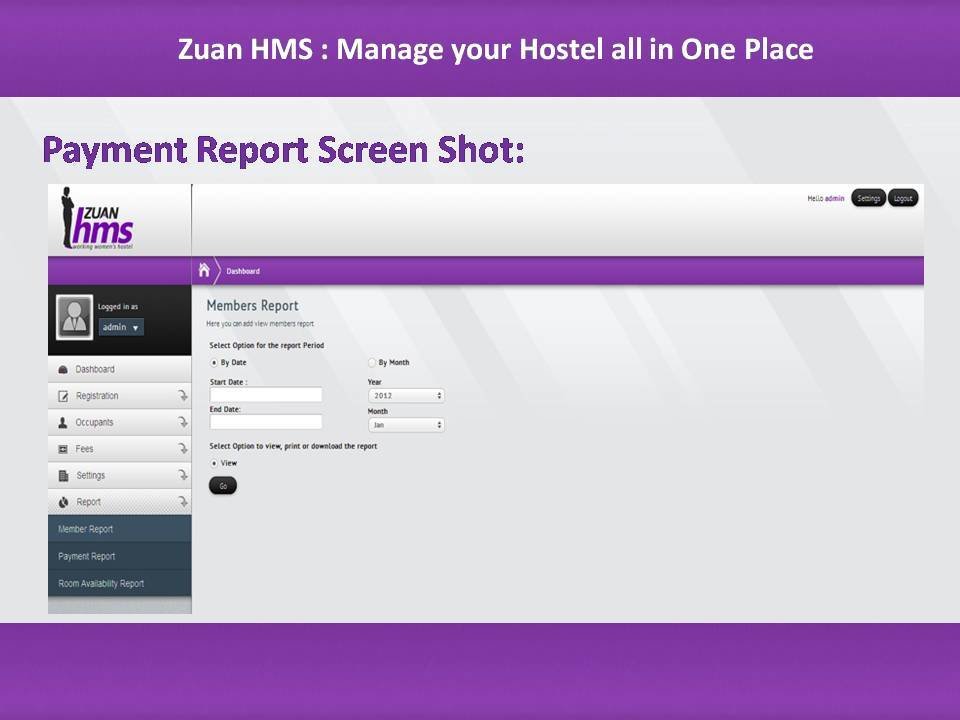Click the Dashboard sidebar icon
The height and width of the screenshot is (720, 960).
coord(62,370)
